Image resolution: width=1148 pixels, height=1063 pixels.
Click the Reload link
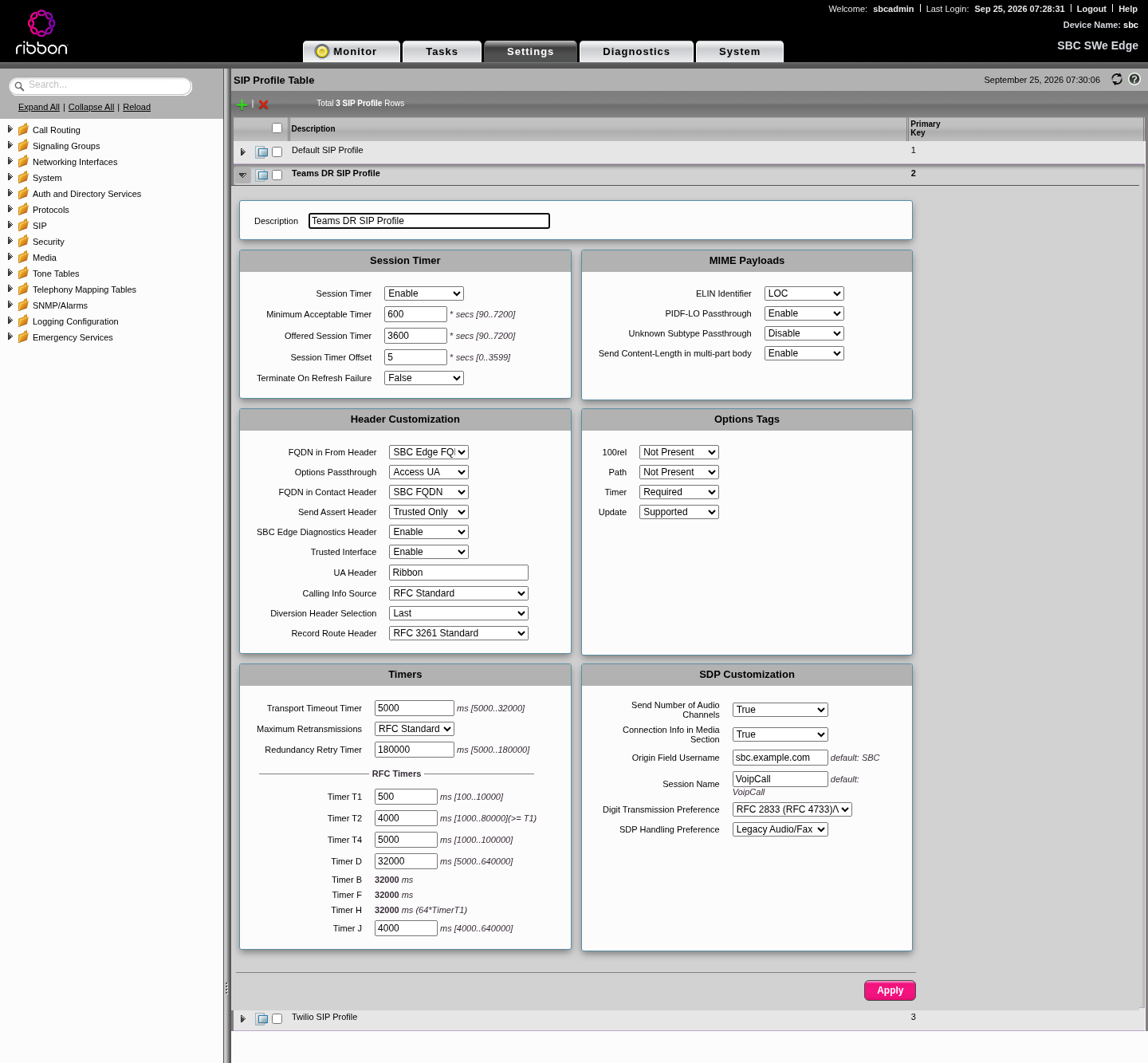coord(136,107)
